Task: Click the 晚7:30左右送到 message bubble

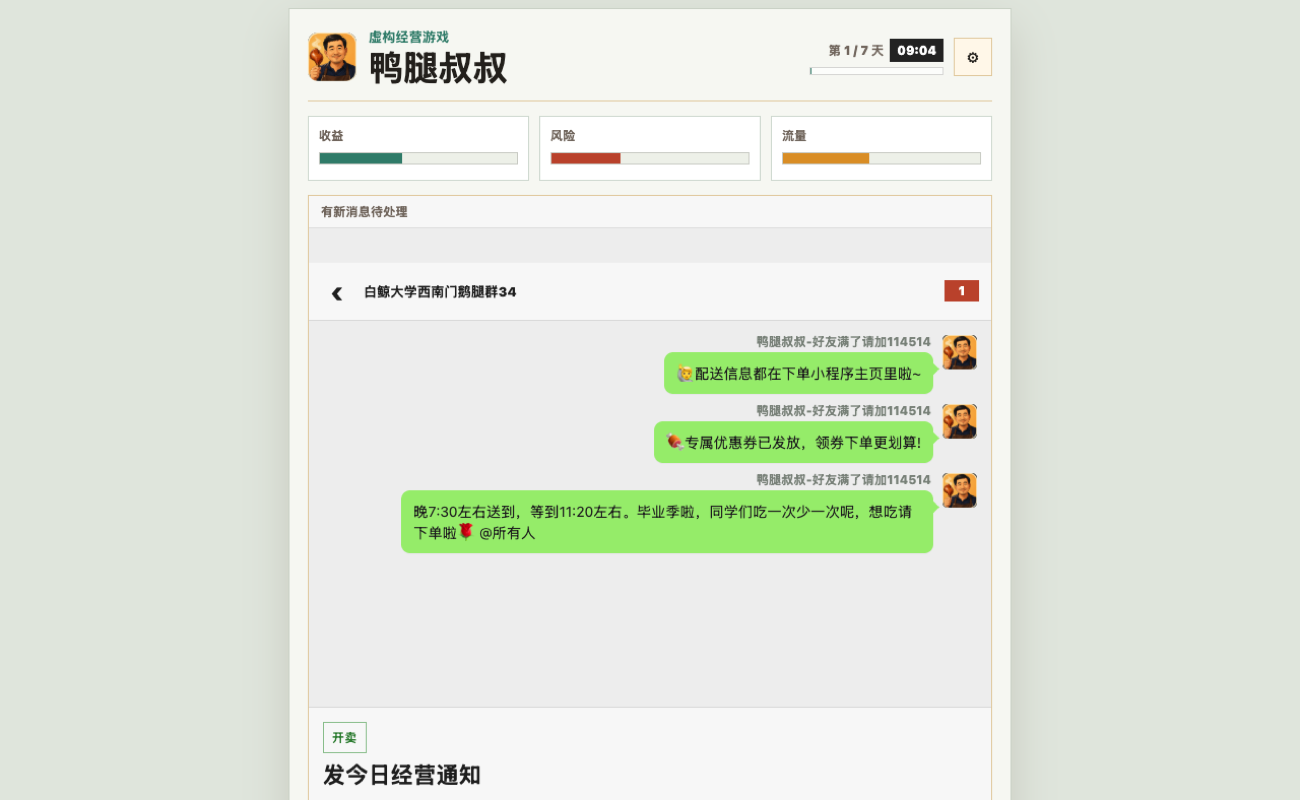Action: tap(667, 521)
